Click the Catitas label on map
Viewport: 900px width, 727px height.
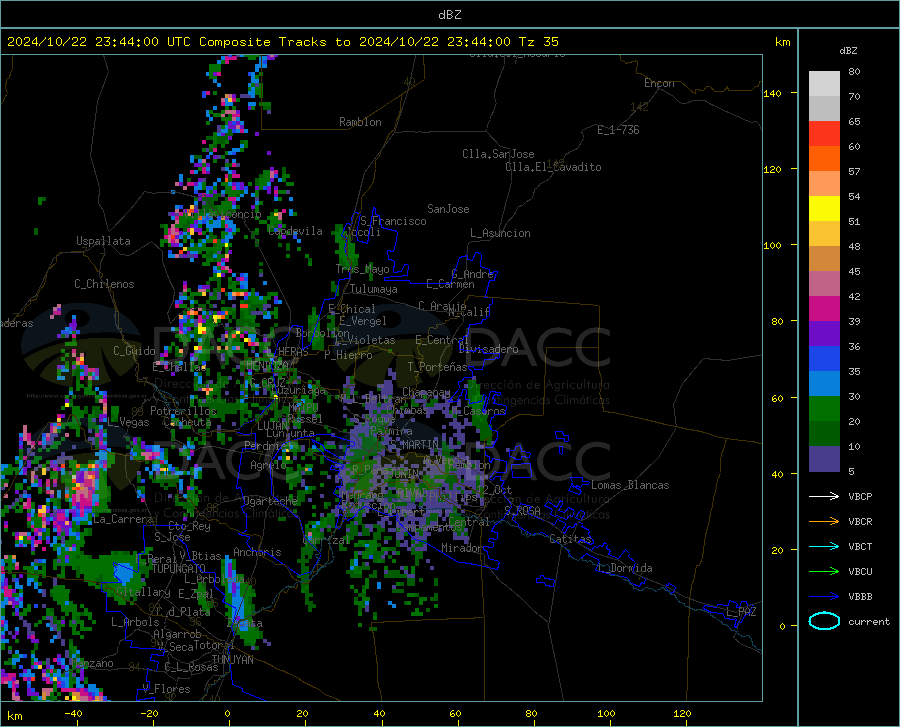pos(570,539)
